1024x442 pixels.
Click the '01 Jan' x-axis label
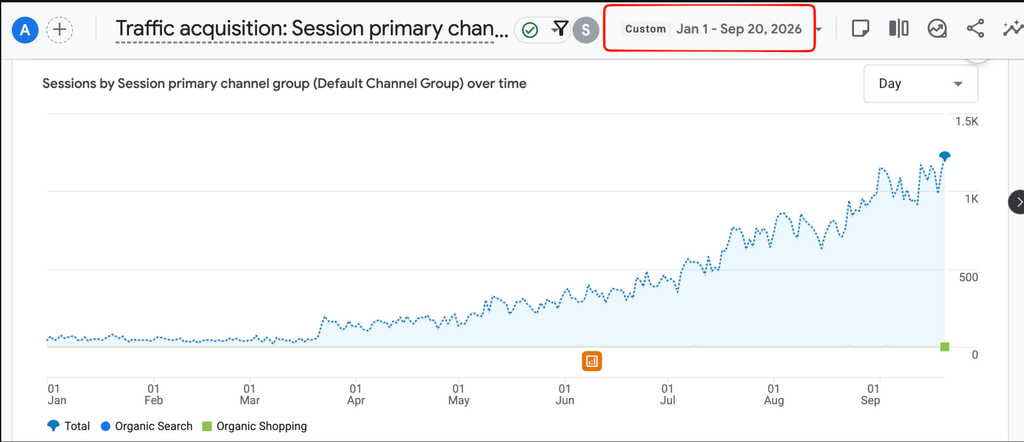tap(57, 394)
